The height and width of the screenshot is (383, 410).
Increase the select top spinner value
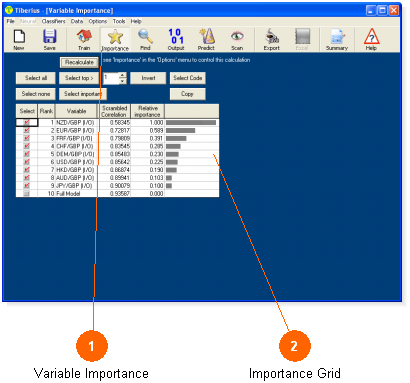tap(123, 75)
